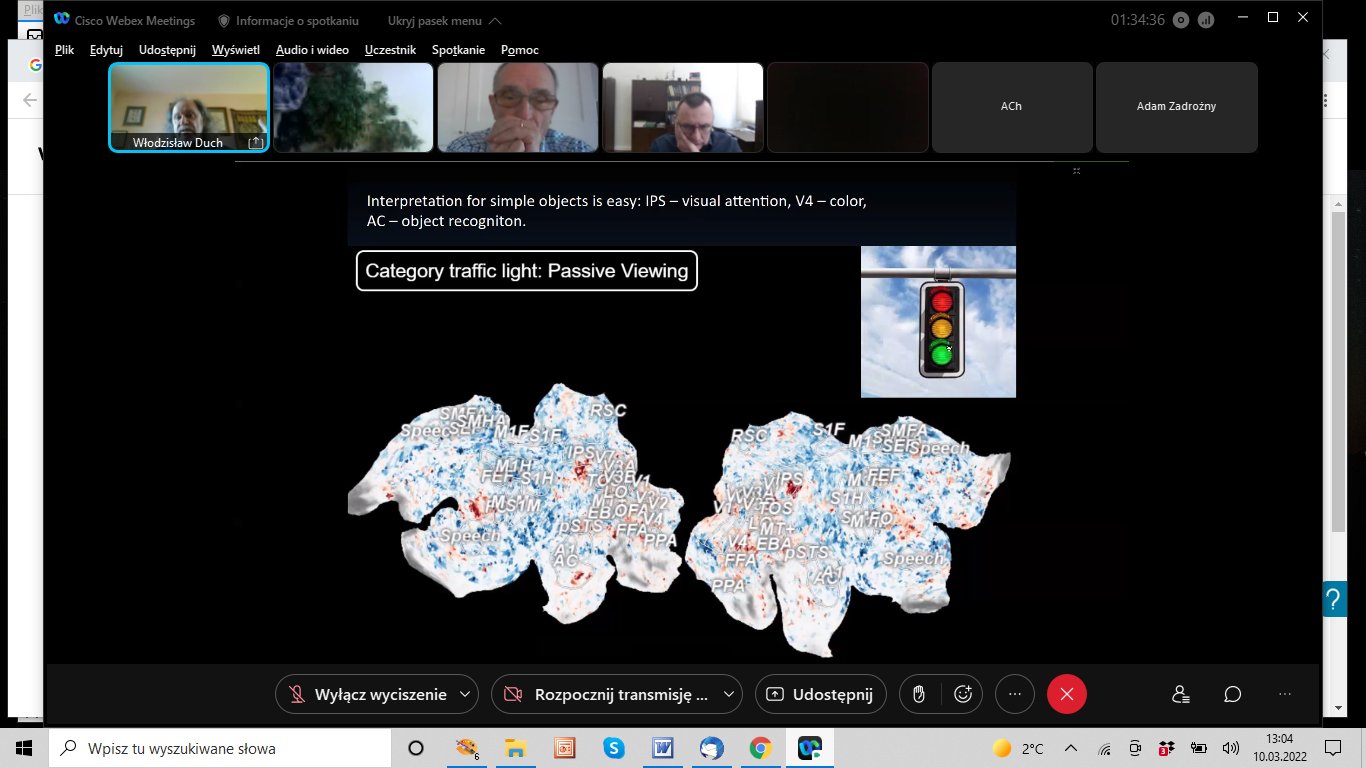Image resolution: width=1366 pixels, height=768 pixels.
Task: Open the battery tray icon
Action: pos(1199,748)
